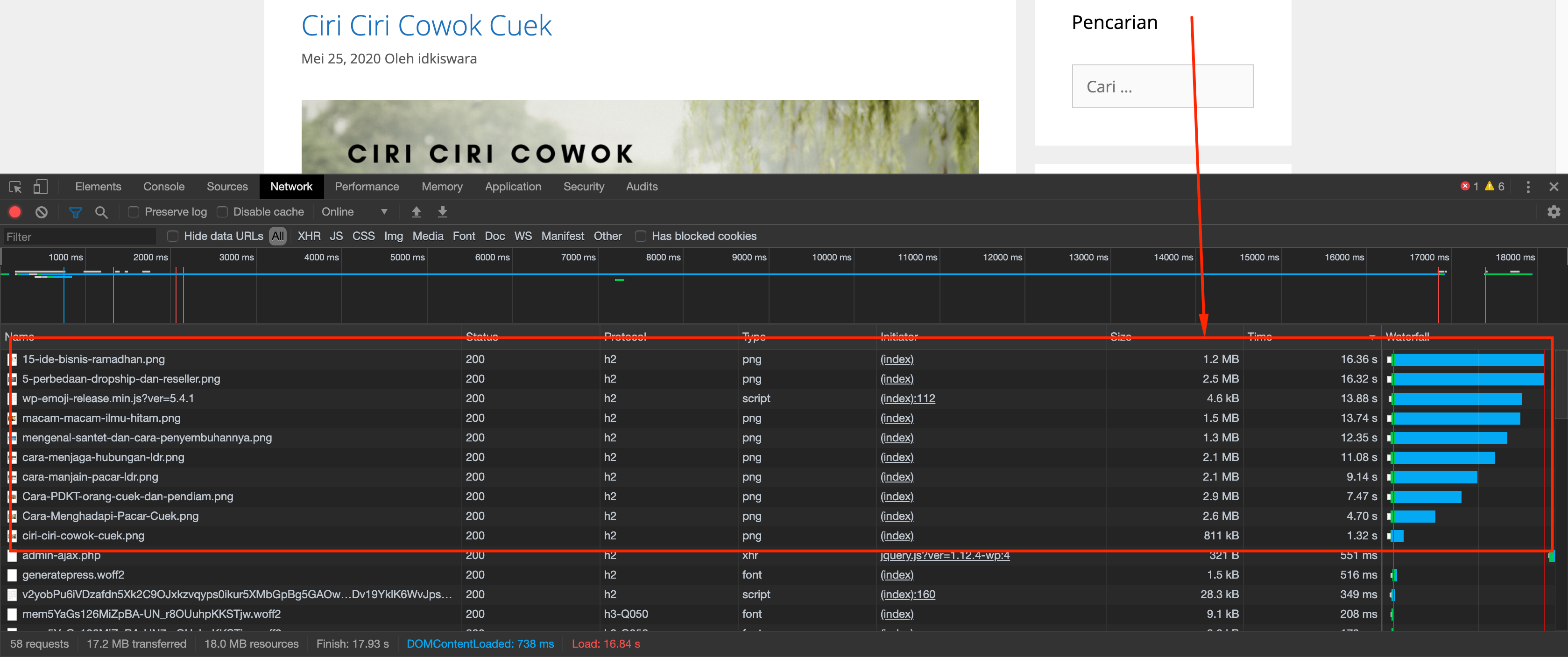Toggle the device toolbar icon
Image resolution: width=1568 pixels, height=657 pixels.
40,187
